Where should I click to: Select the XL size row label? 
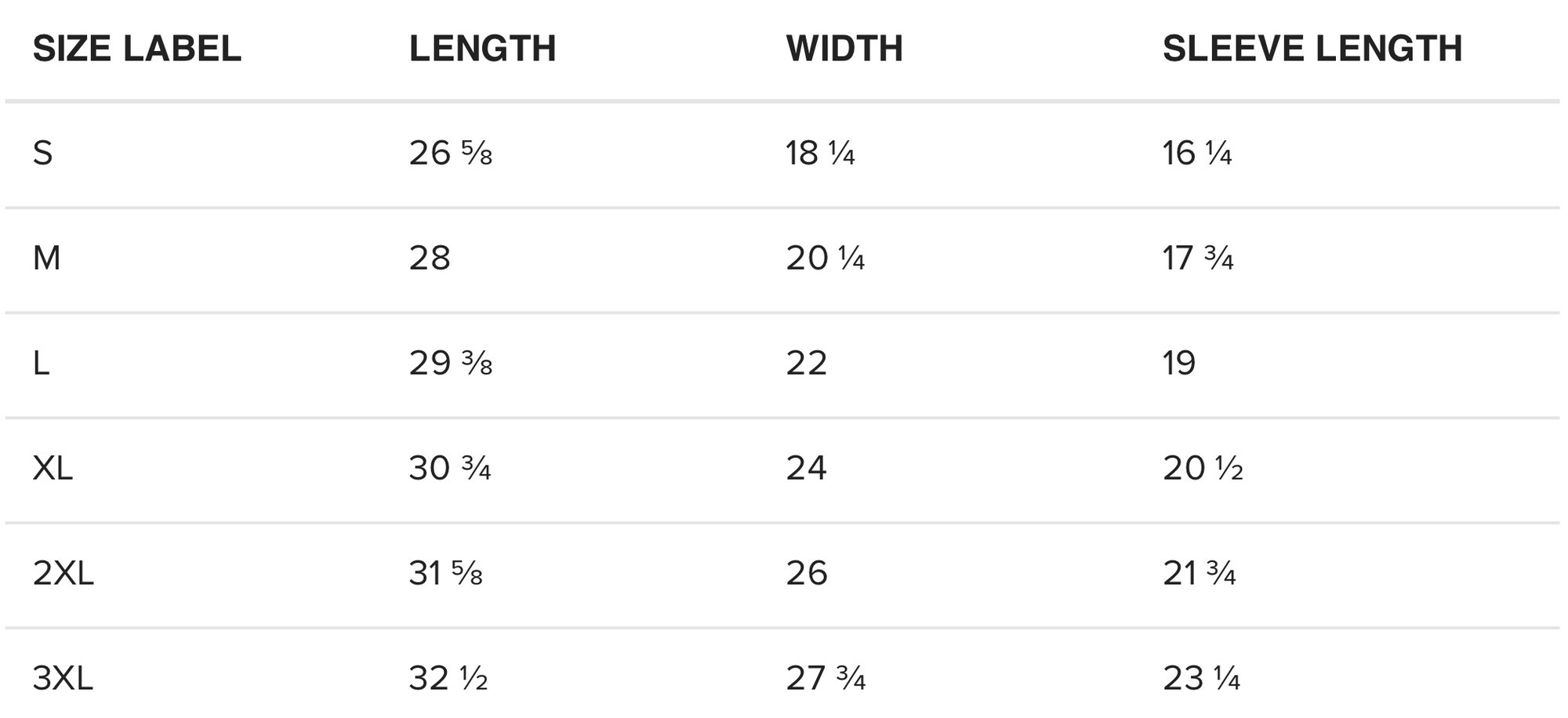coord(53,468)
